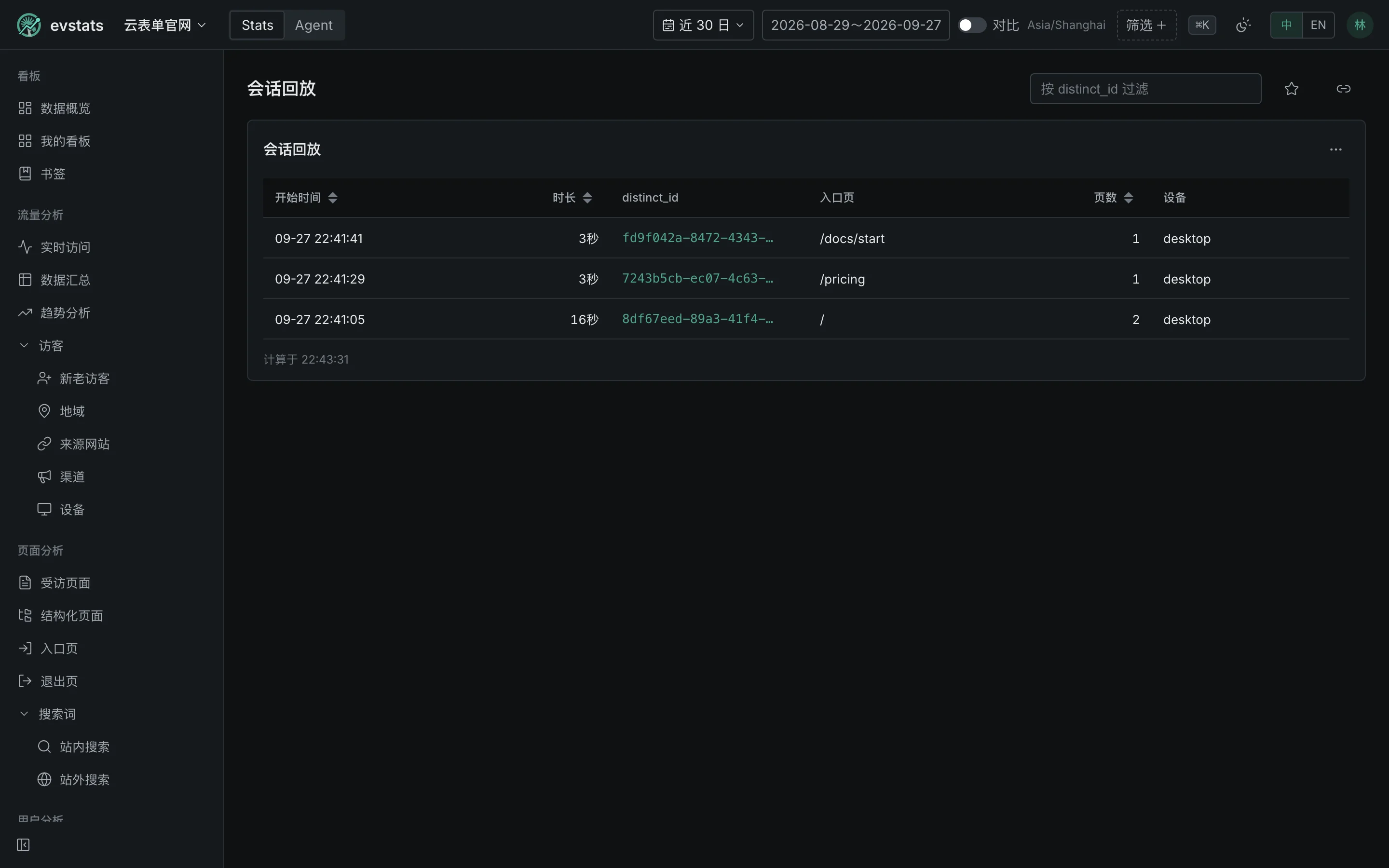Bookmark page with star icon
The width and height of the screenshot is (1389, 868).
pyautogui.click(x=1292, y=89)
